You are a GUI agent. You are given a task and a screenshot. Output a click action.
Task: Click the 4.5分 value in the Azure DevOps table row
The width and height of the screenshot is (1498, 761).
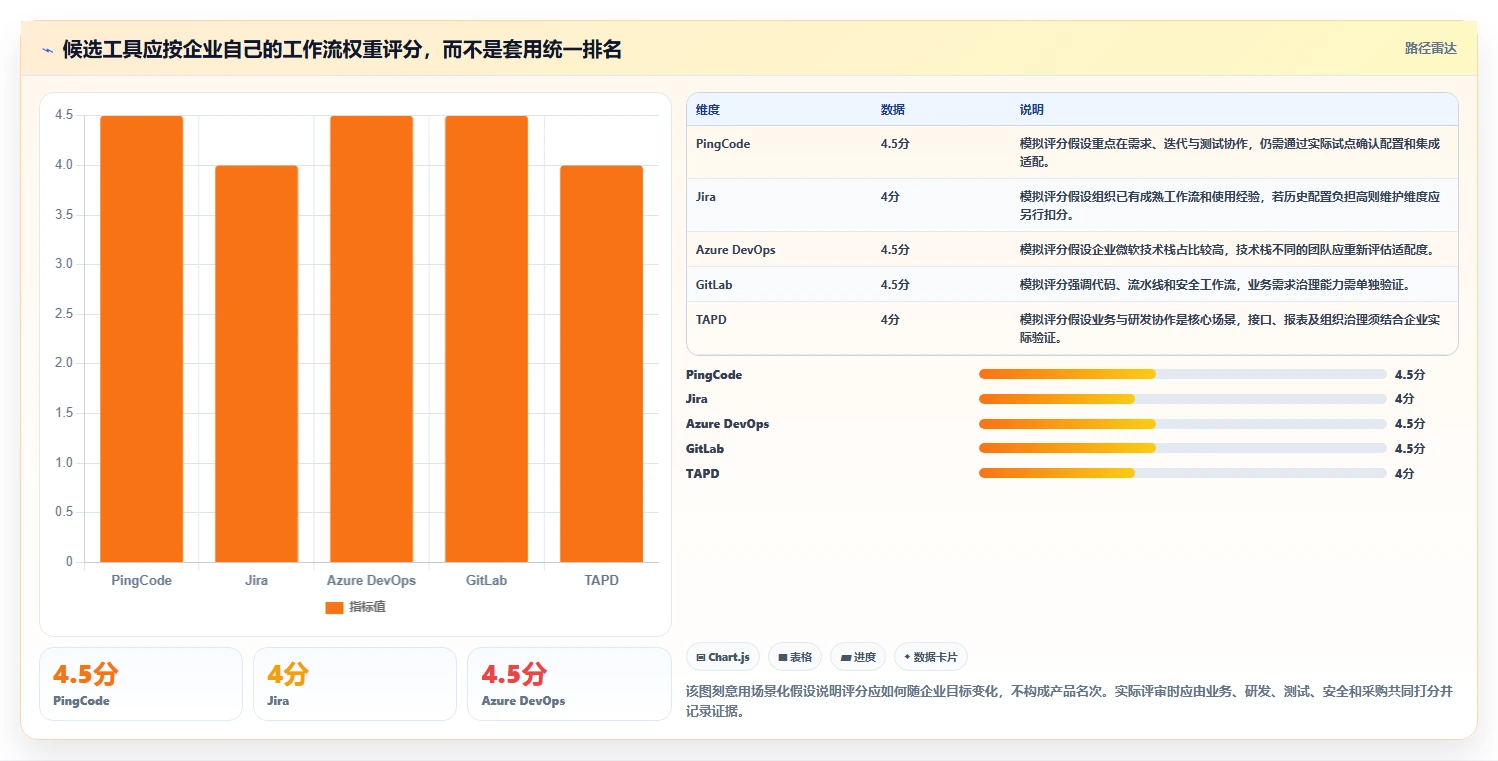[x=895, y=250]
